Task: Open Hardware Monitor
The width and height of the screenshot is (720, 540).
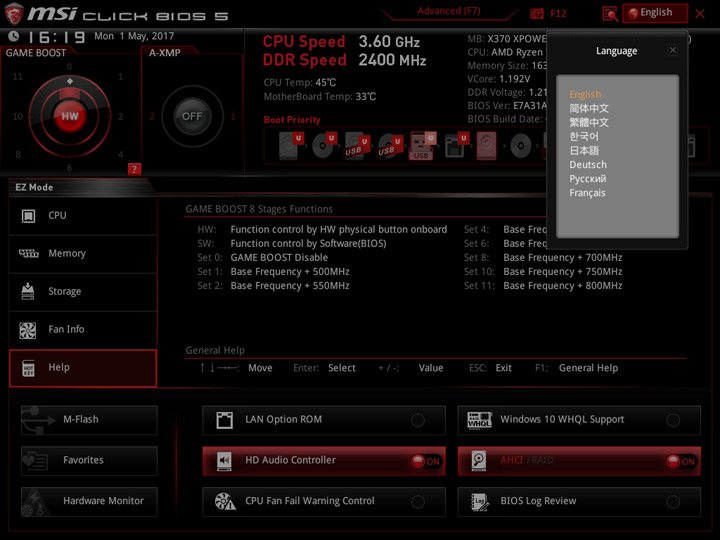Action: coord(89,501)
